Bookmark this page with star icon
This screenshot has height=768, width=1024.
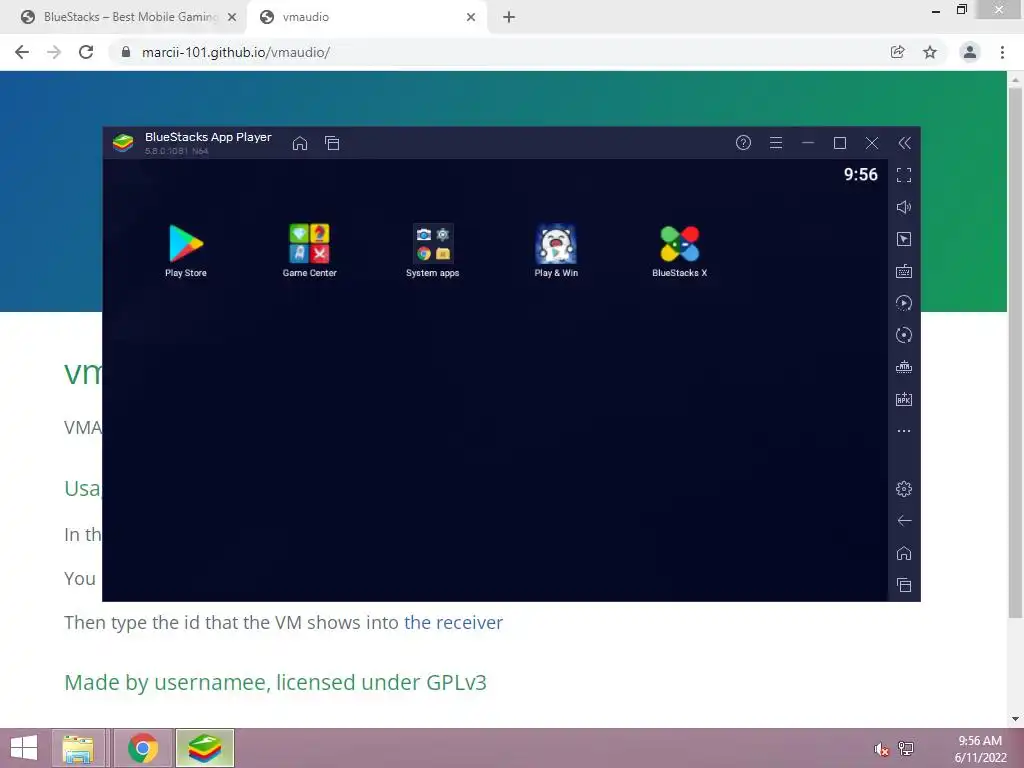[930, 52]
